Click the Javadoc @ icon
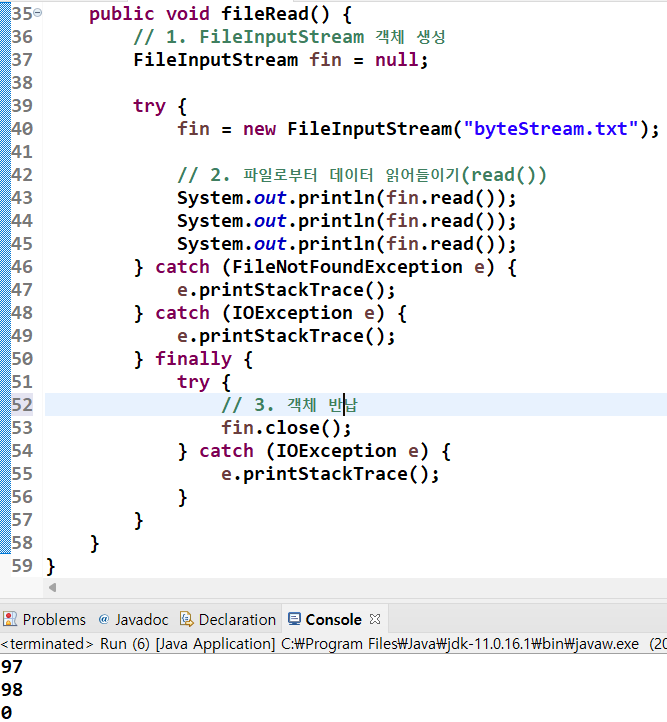667x722 pixels. [104, 619]
